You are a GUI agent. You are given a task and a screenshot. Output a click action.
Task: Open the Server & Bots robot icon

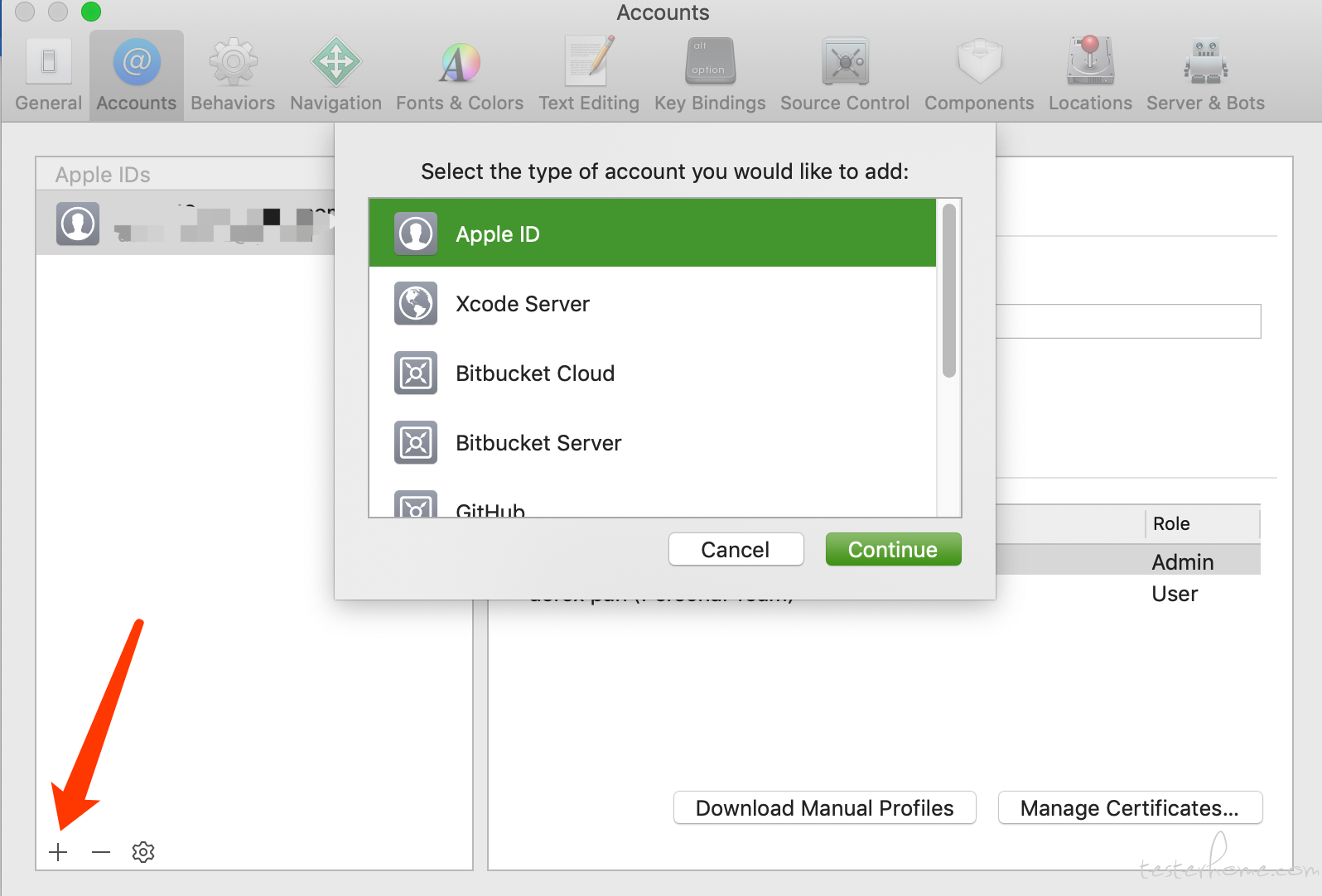click(x=1205, y=62)
